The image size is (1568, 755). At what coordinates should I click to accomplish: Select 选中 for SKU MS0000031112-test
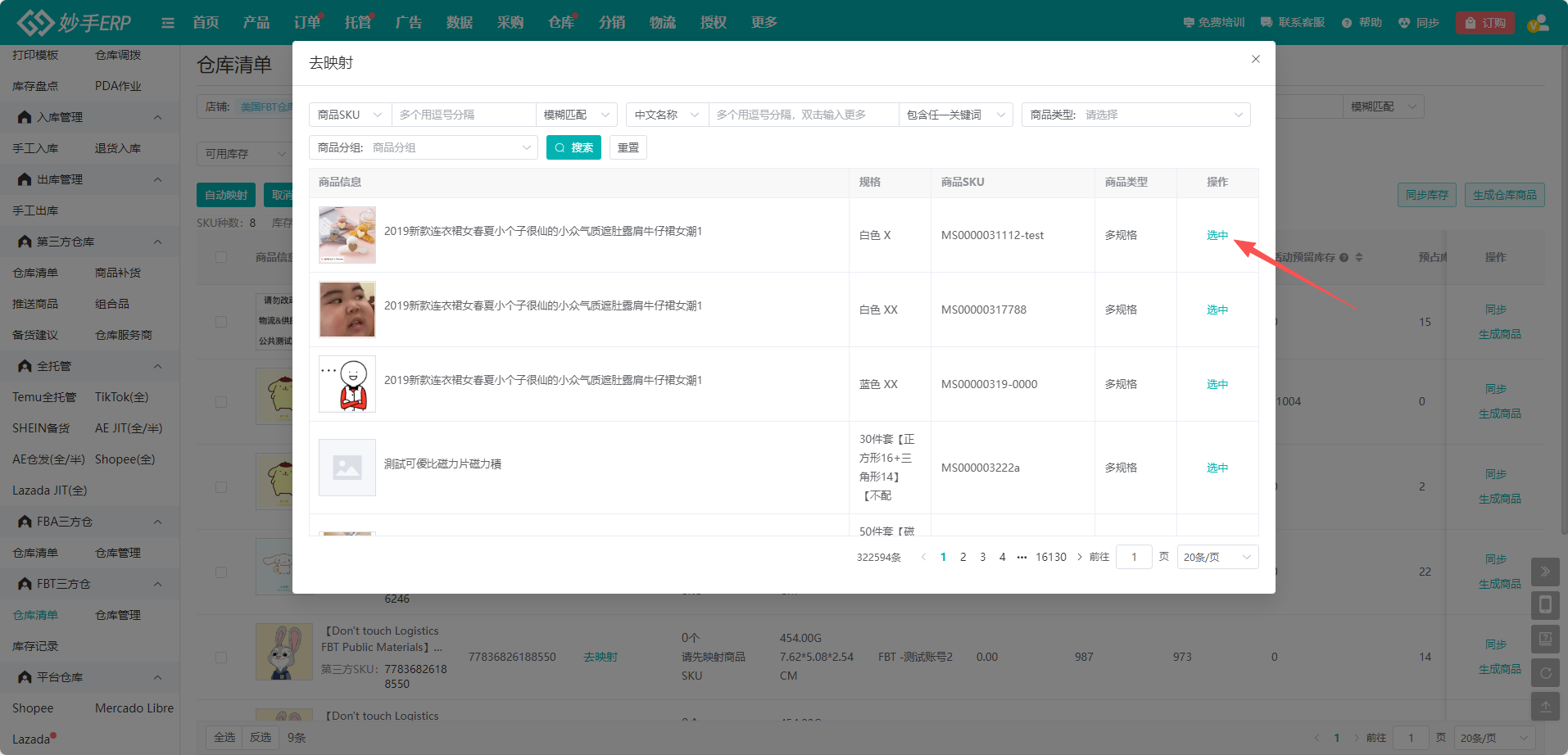(x=1217, y=235)
